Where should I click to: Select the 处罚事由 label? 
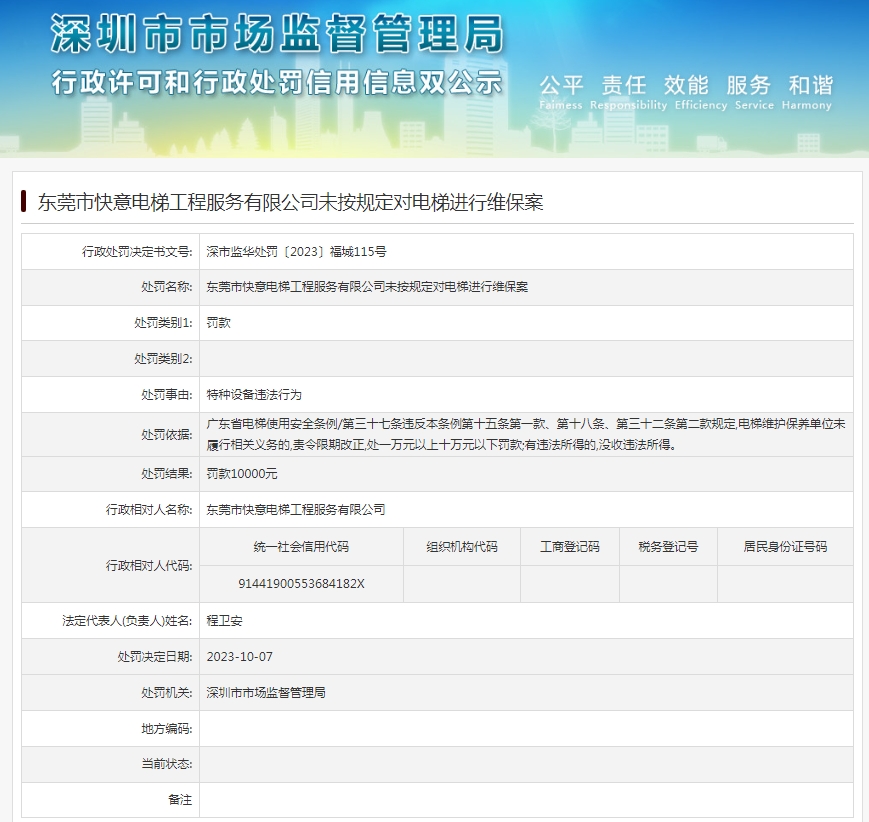pyautogui.click(x=167, y=395)
